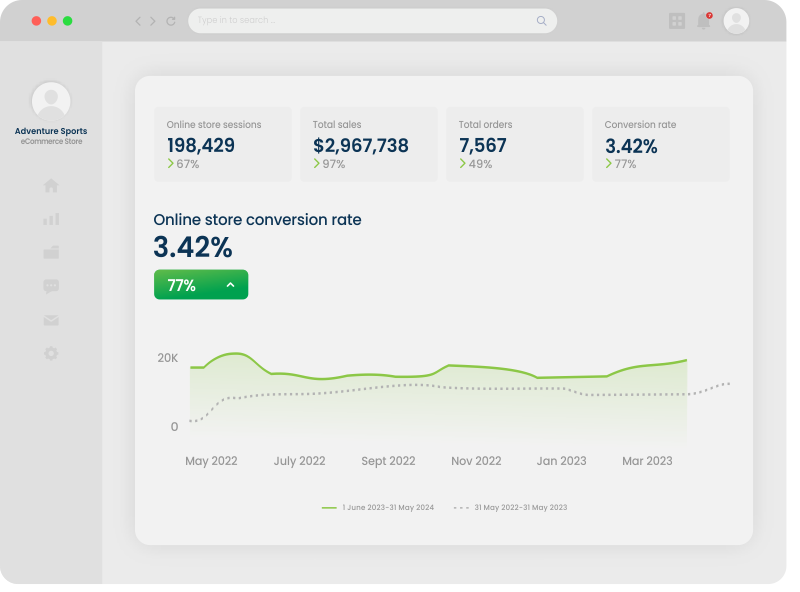Select the Online store sessions card
The width and height of the screenshot is (800, 592).
pos(223,144)
